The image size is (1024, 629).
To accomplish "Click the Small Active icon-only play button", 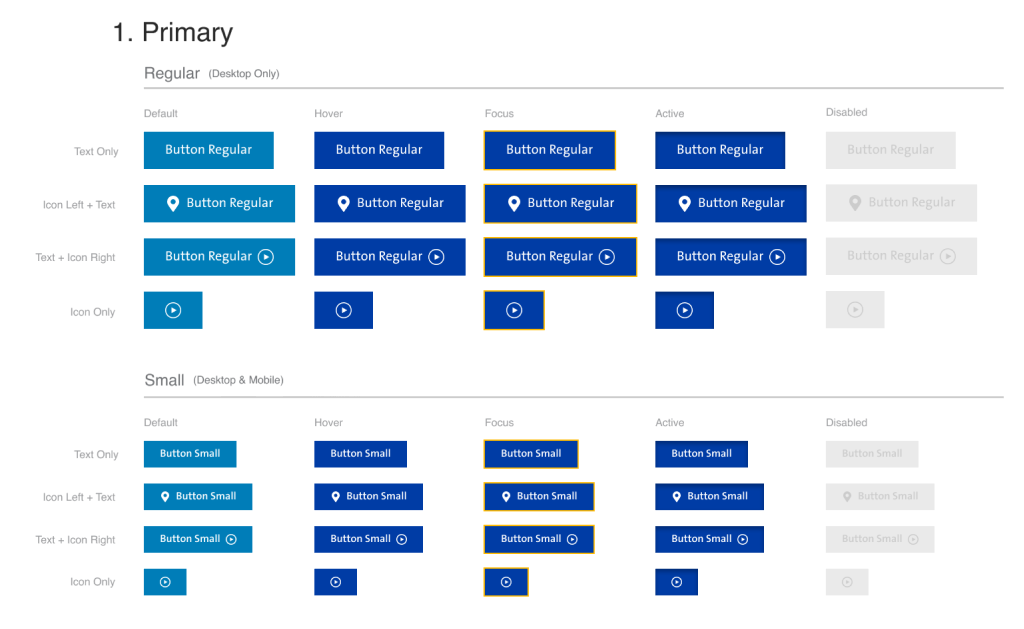I will coord(677,582).
